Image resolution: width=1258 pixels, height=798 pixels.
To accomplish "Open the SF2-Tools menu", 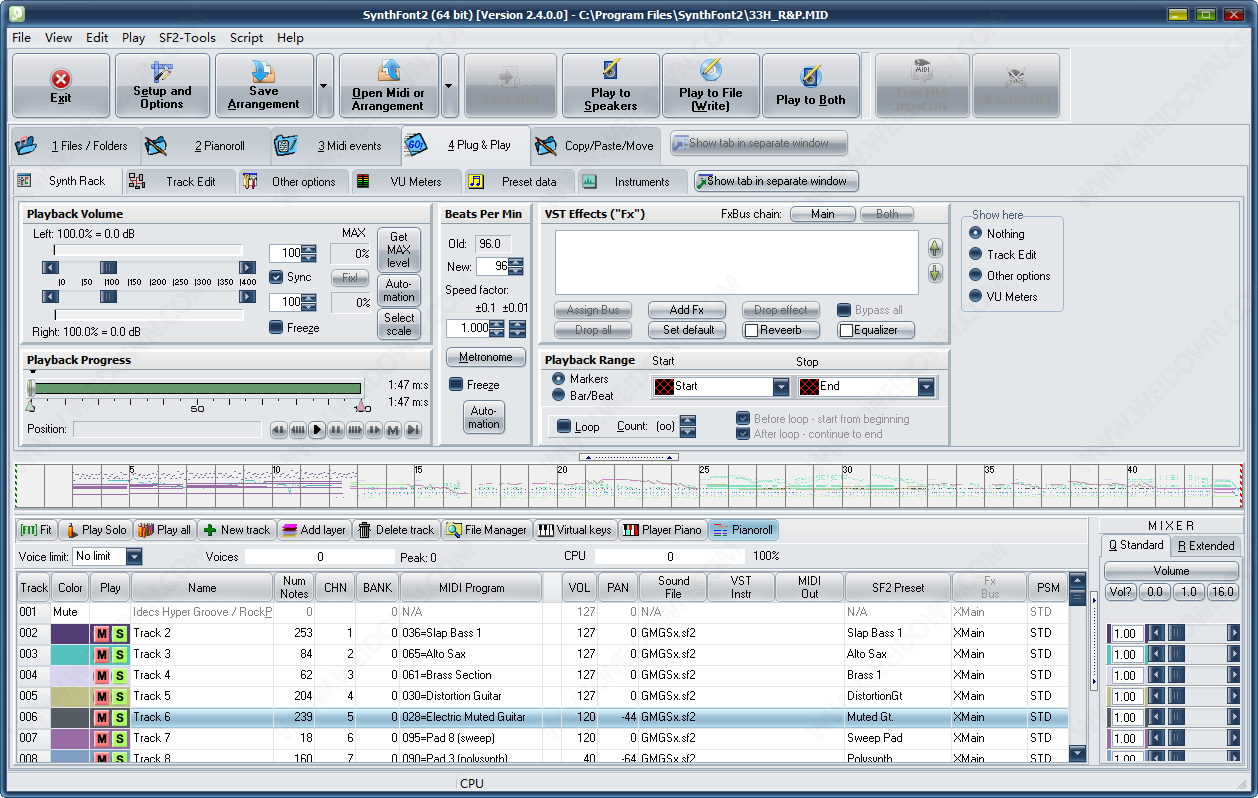I will pos(187,37).
